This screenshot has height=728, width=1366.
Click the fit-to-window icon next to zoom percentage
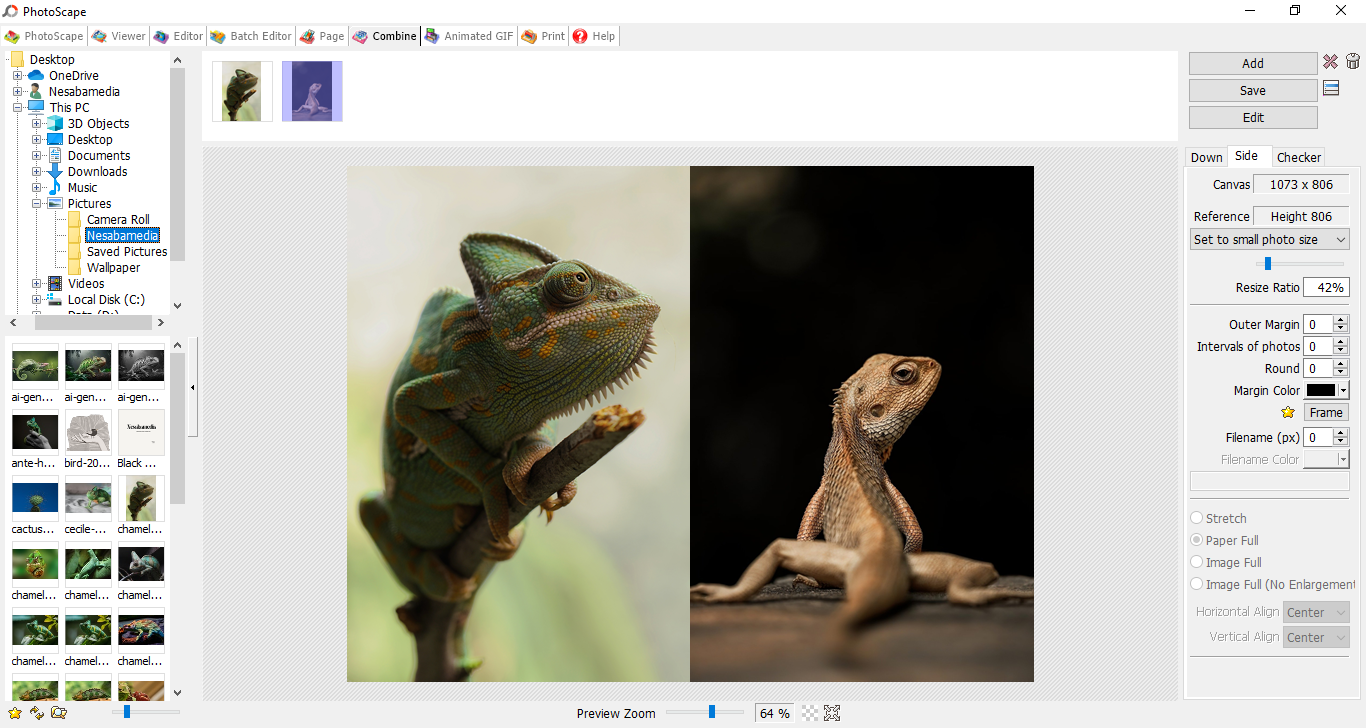tap(832, 713)
